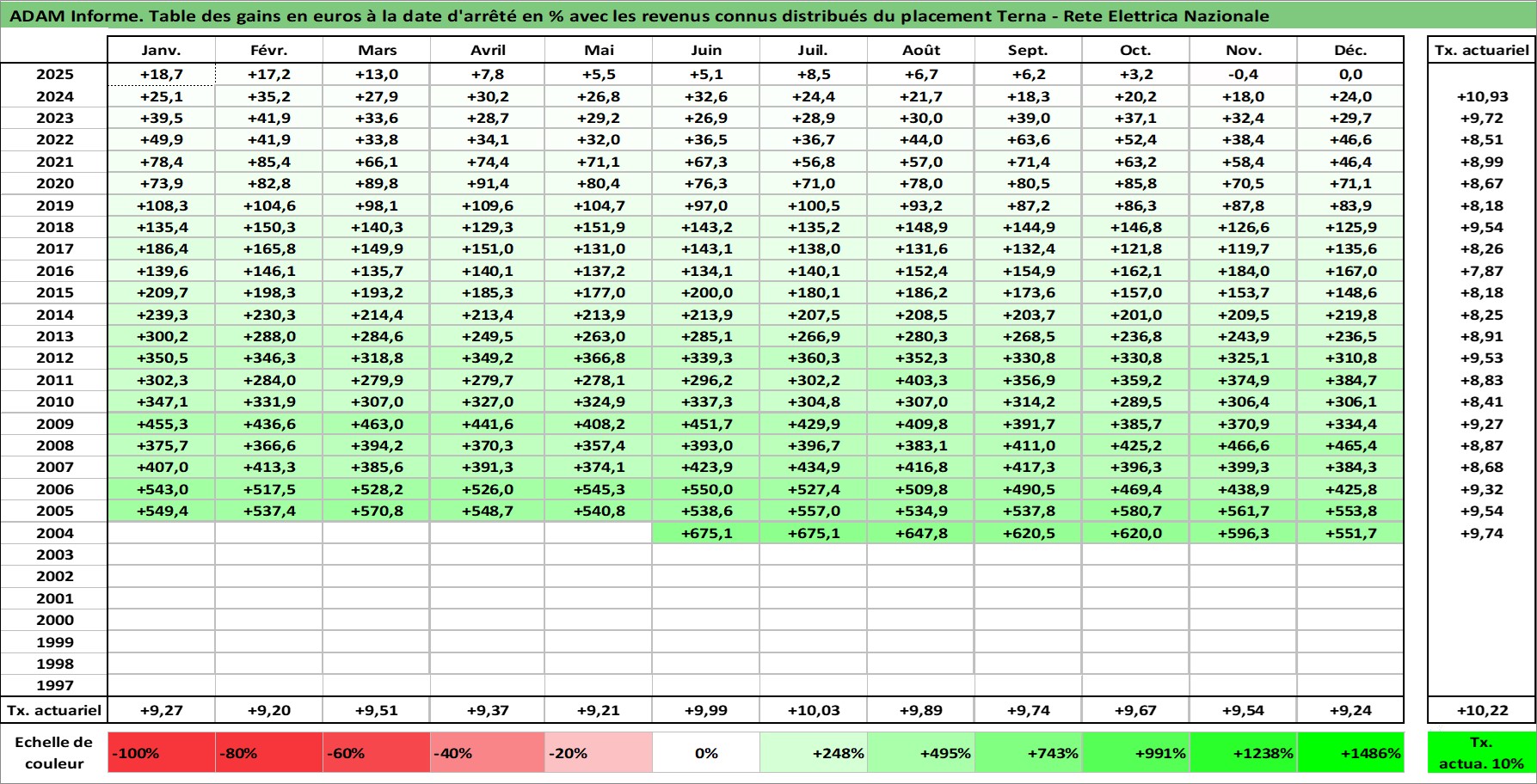Image resolution: width=1537 pixels, height=784 pixels.
Task: Click the 2021 row label
Action: point(54,162)
